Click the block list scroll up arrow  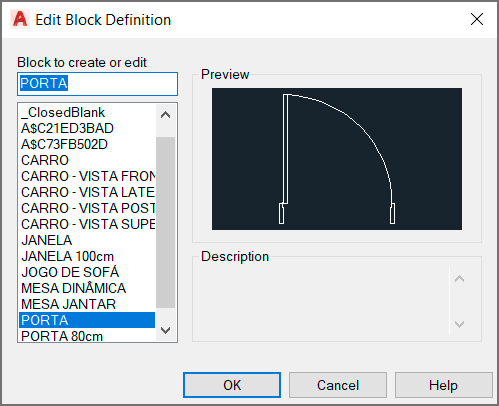tap(166, 115)
